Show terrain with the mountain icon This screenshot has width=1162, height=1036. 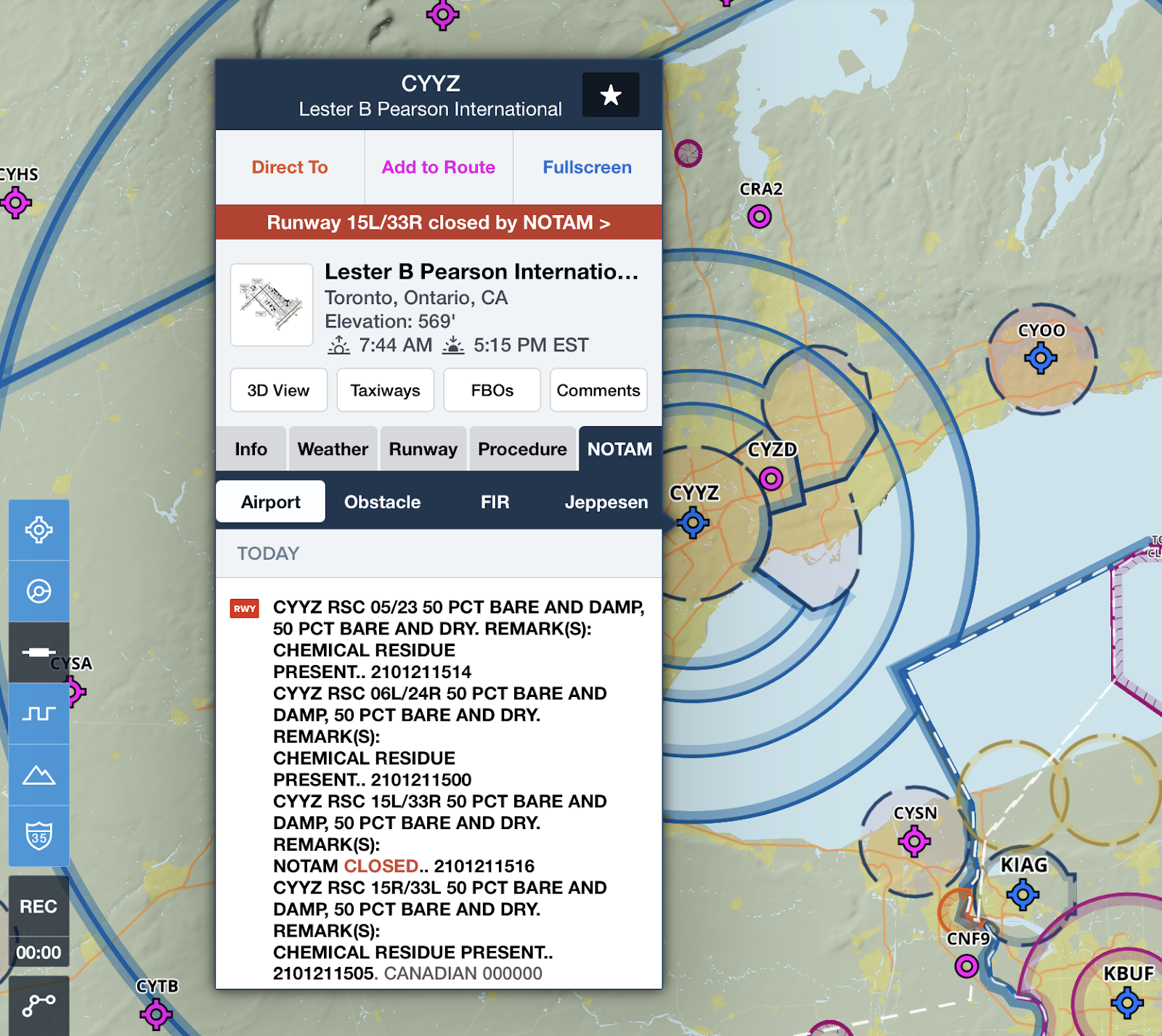click(x=39, y=775)
